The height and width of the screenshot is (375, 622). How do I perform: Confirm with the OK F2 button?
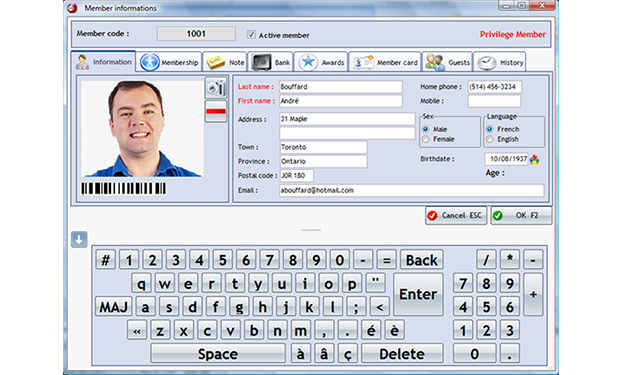tap(521, 215)
